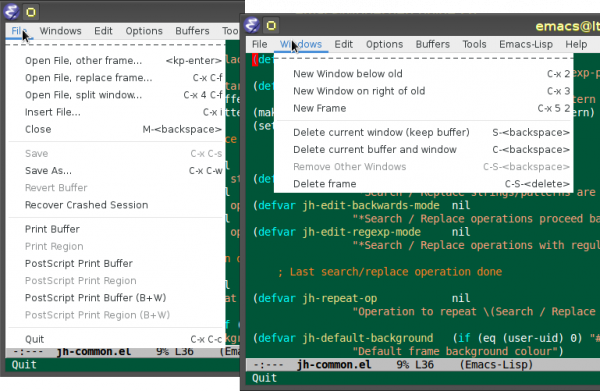Click the Emacs logo icon in right window
The width and height of the screenshot is (600, 391).
[252, 25]
